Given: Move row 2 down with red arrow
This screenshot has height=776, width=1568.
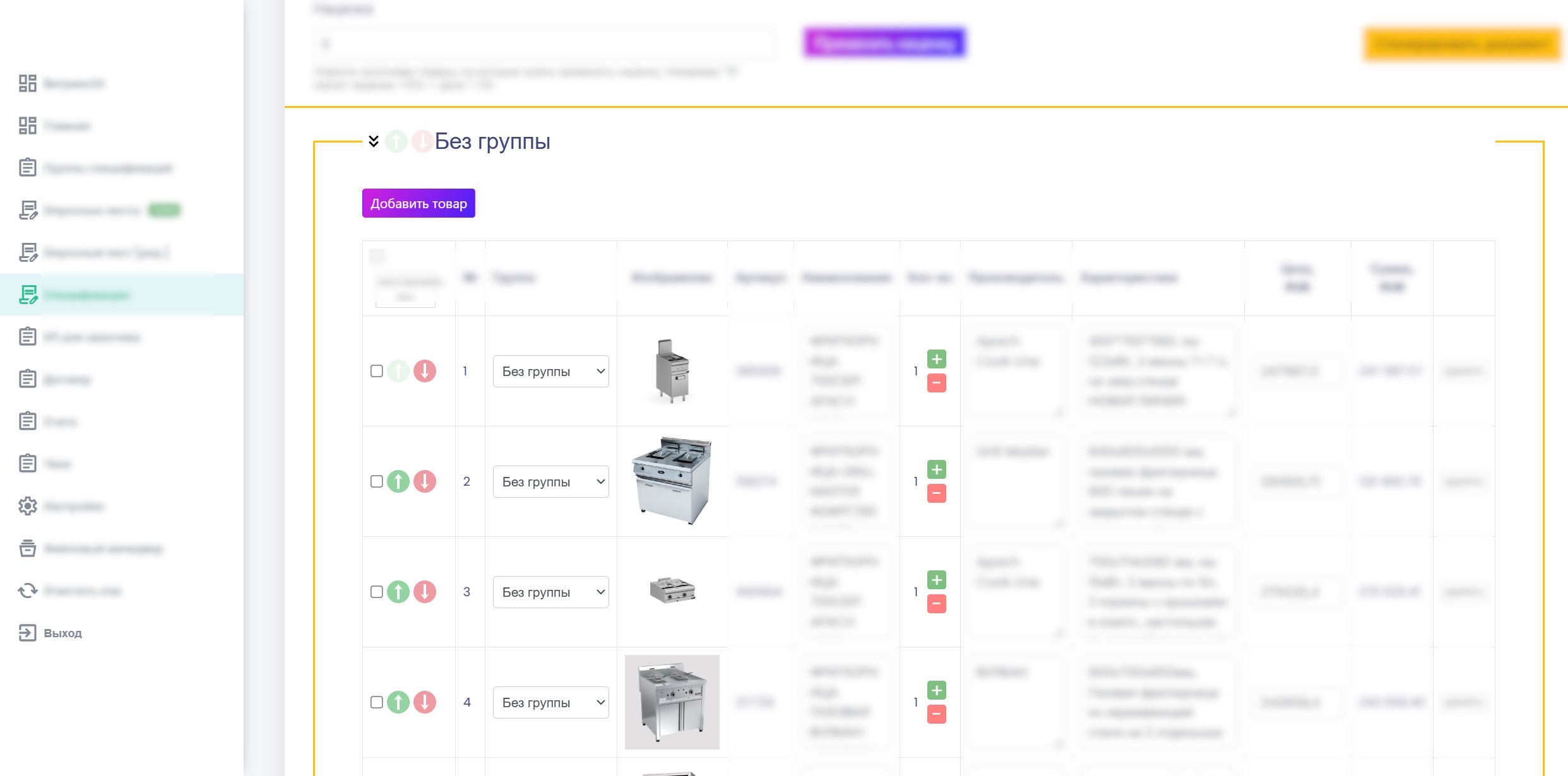Looking at the screenshot, I should point(425,481).
